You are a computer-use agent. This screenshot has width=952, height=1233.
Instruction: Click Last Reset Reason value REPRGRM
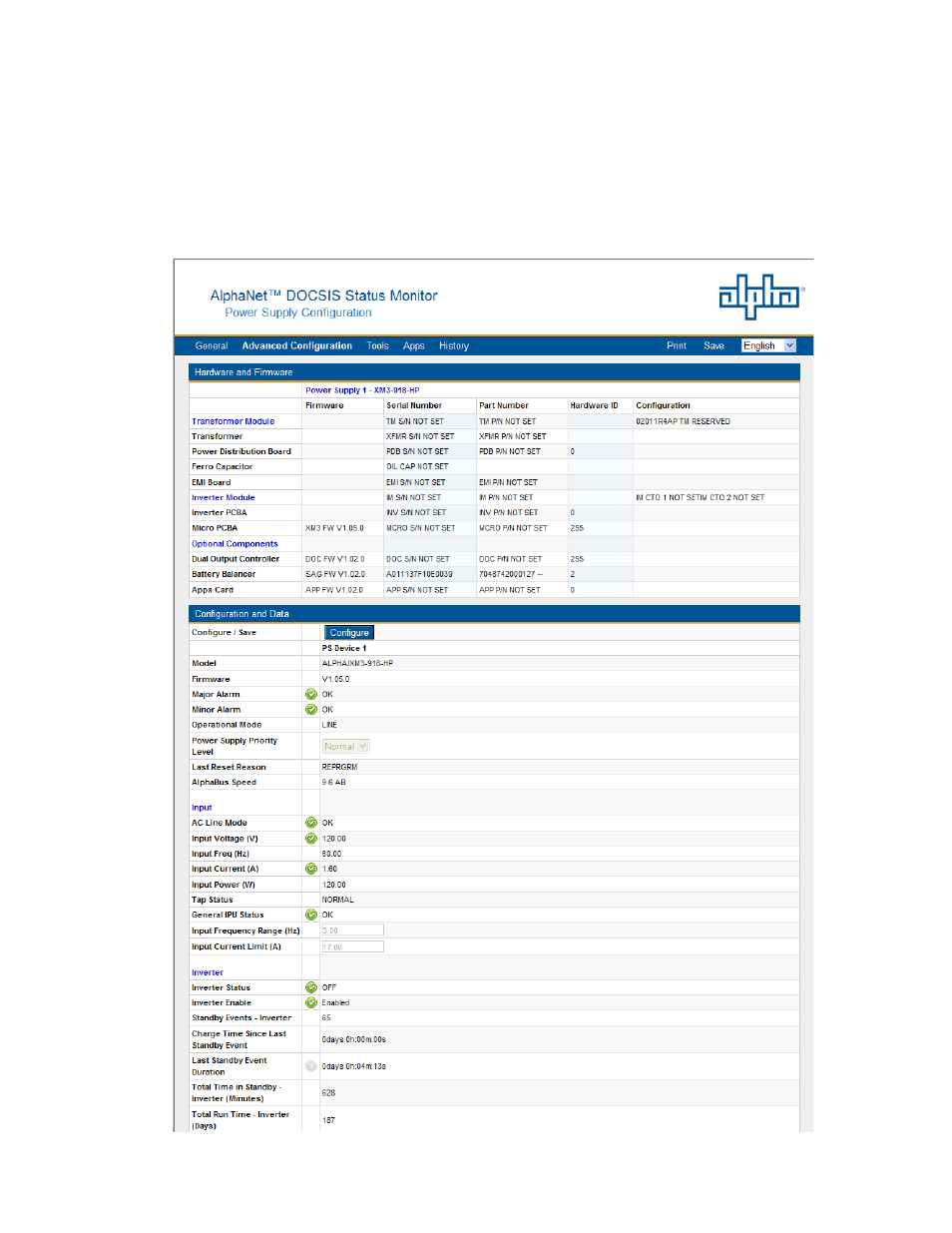point(339,767)
